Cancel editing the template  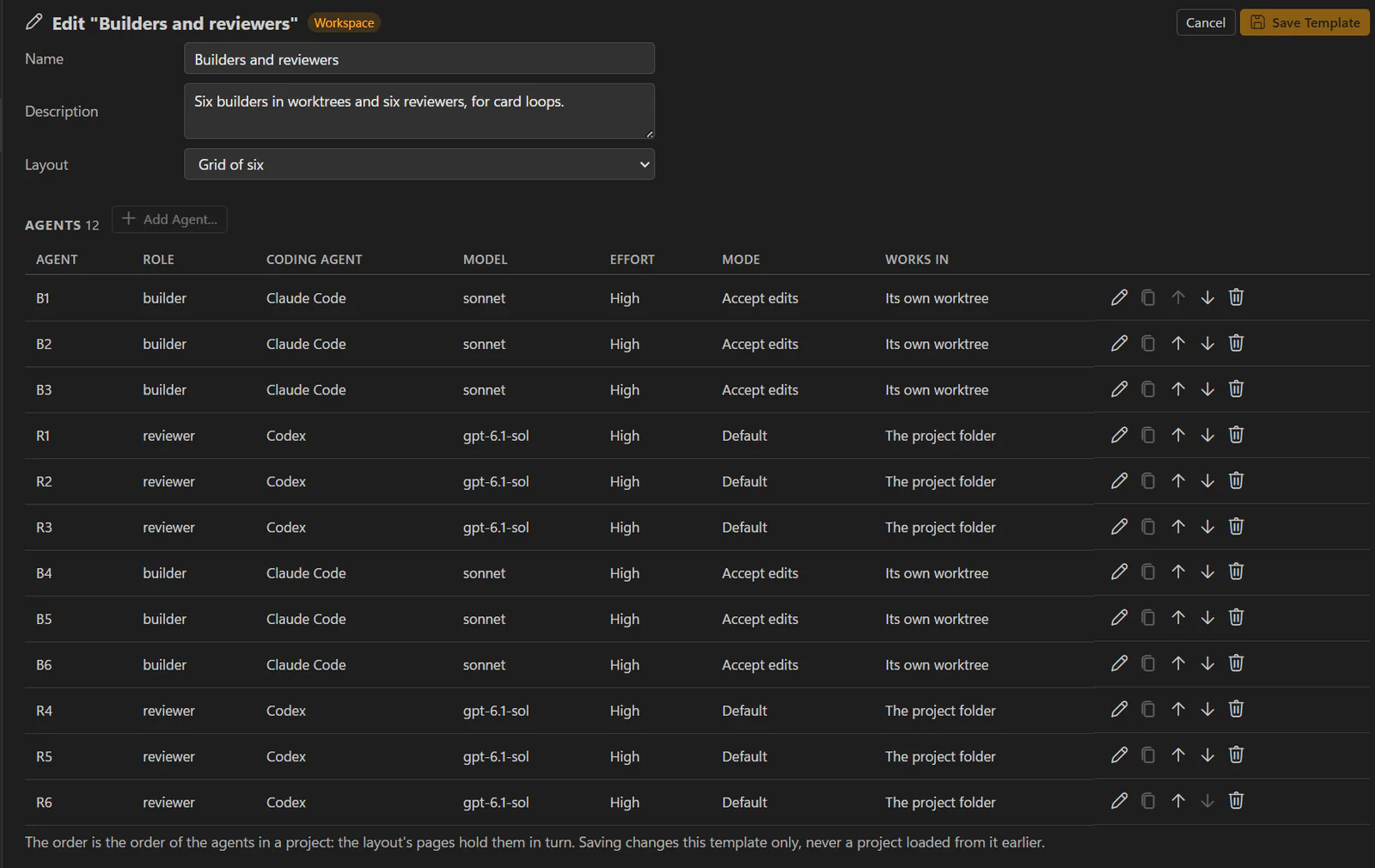click(x=1206, y=22)
